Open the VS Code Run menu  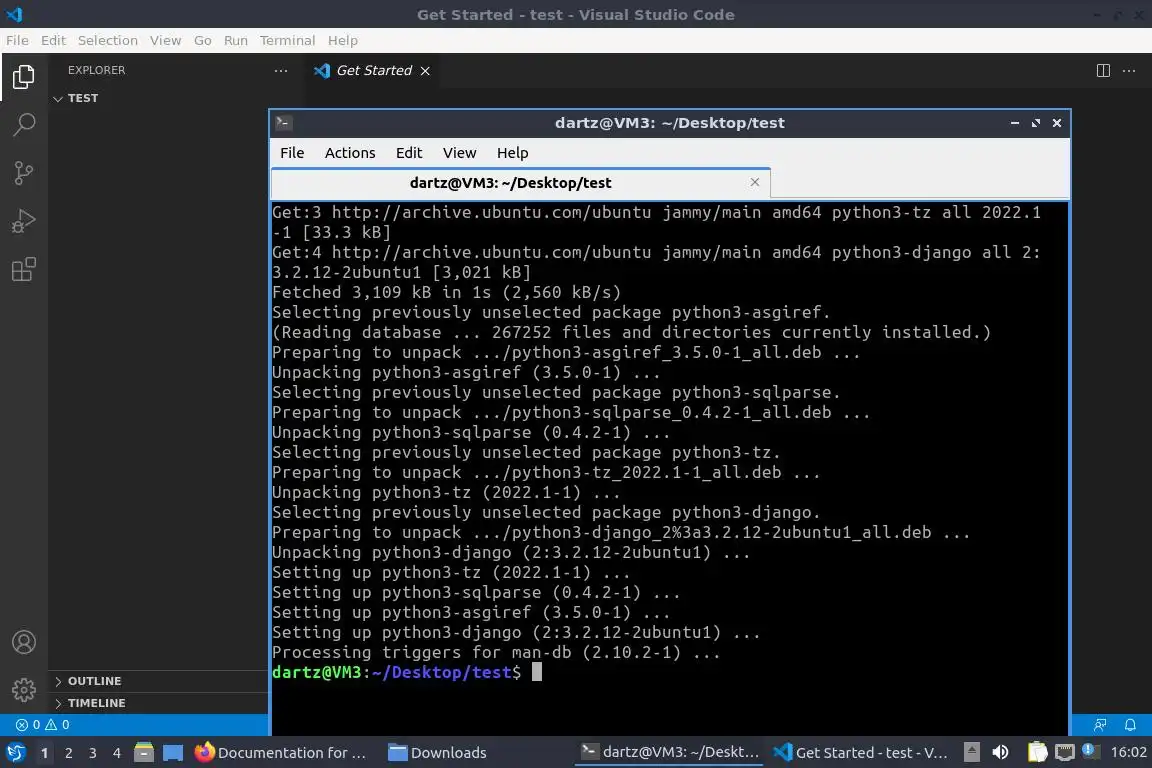click(x=235, y=40)
